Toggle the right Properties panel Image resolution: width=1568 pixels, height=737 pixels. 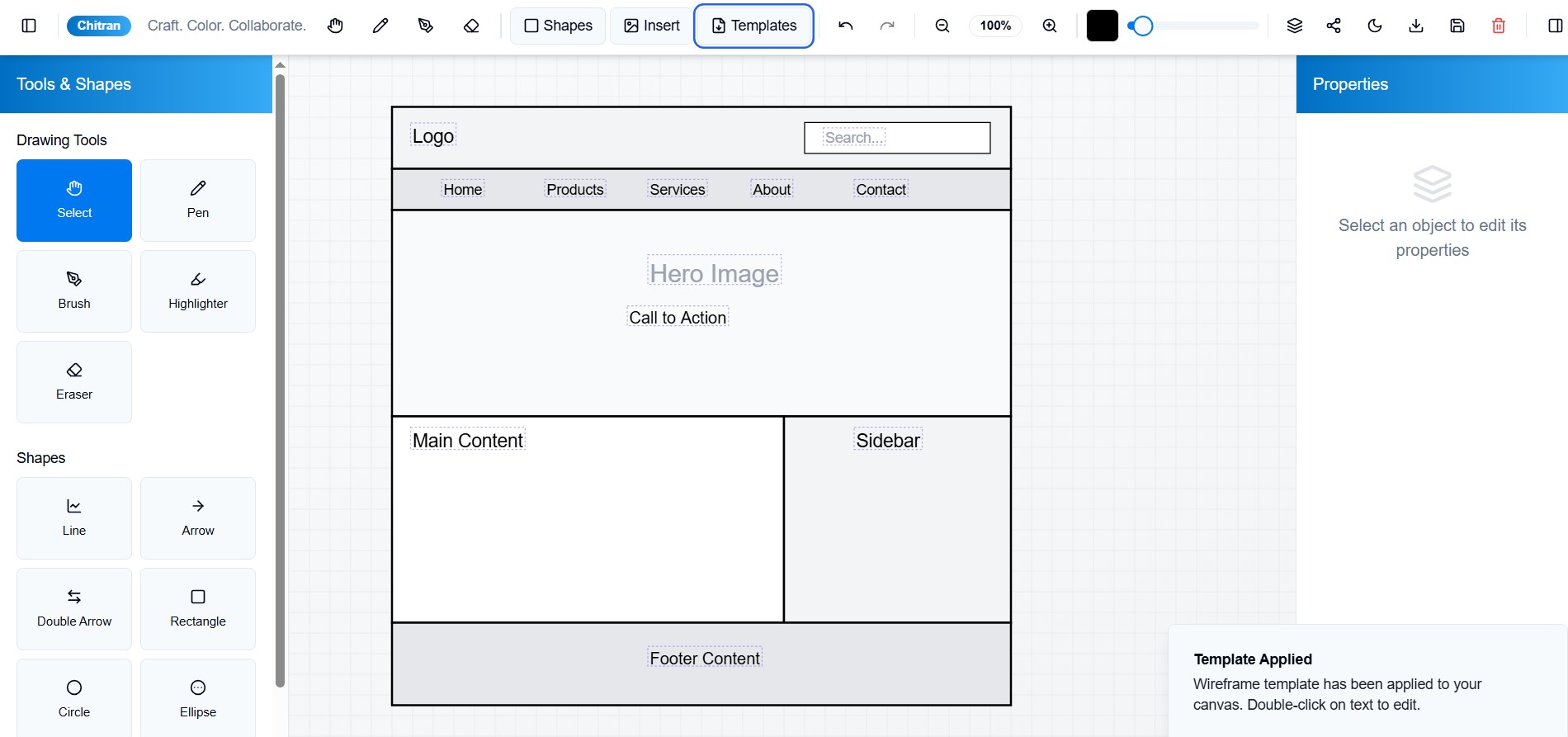1556,26
